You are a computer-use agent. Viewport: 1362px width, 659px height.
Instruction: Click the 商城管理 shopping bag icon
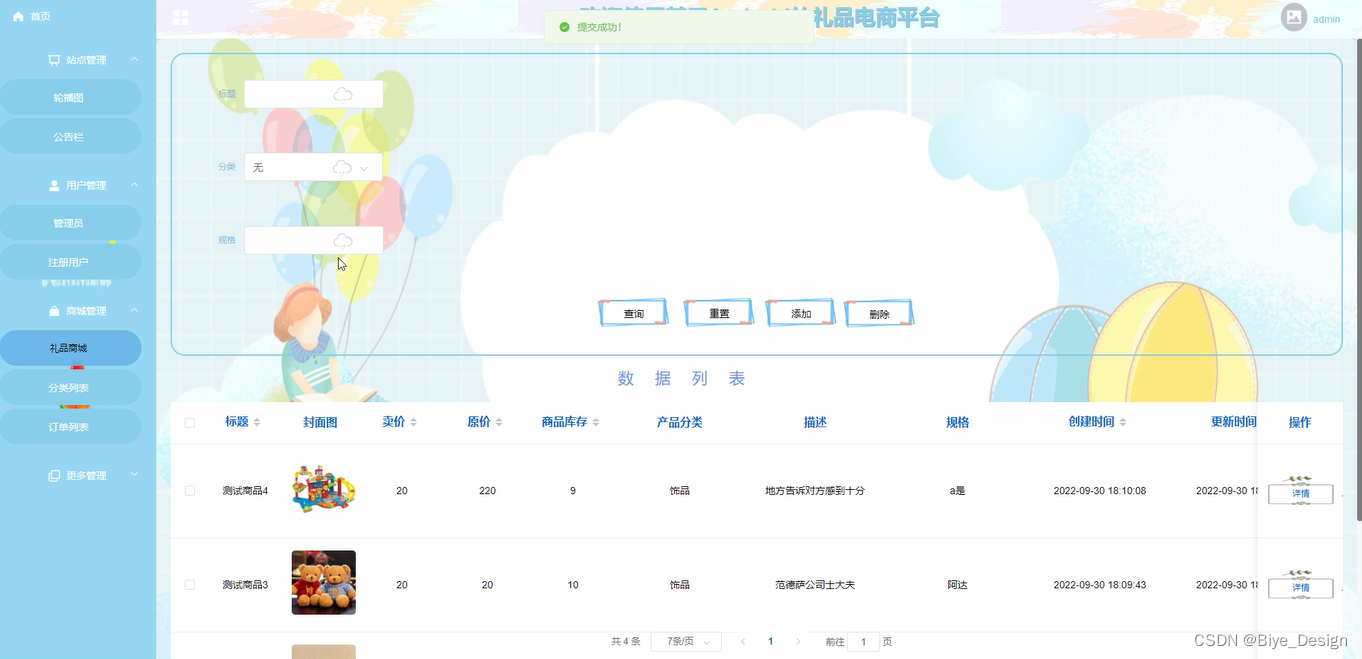pos(55,311)
